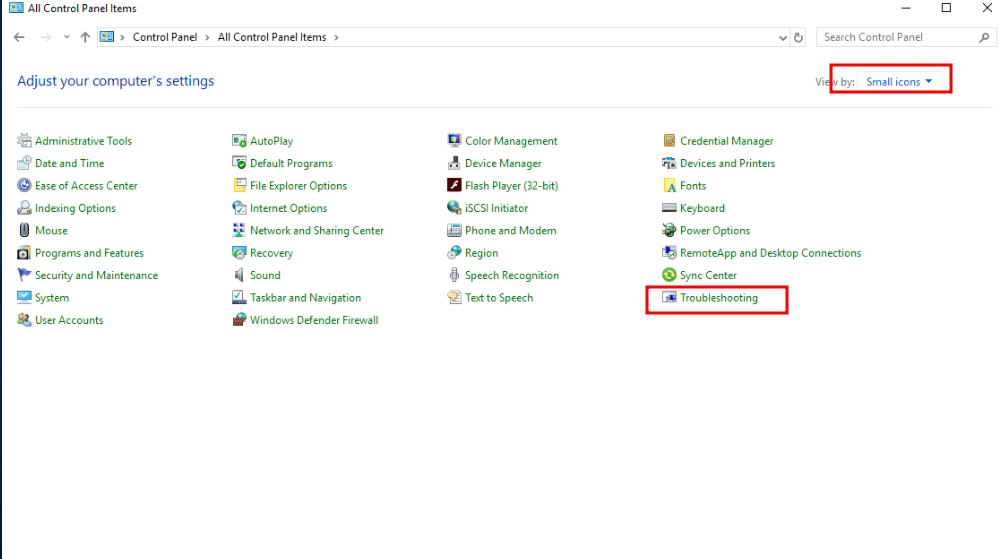The width and height of the screenshot is (1007, 559).
Task: Click the Refresh button beside address bar
Action: point(798,38)
